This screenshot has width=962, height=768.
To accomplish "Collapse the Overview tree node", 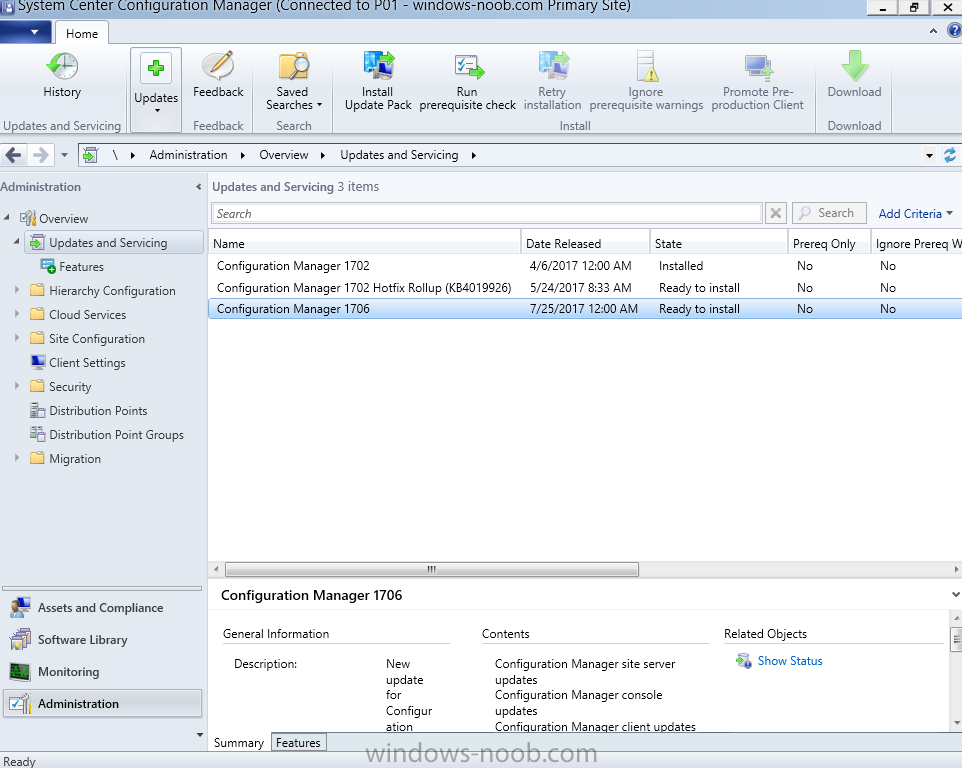I will coord(7,218).
